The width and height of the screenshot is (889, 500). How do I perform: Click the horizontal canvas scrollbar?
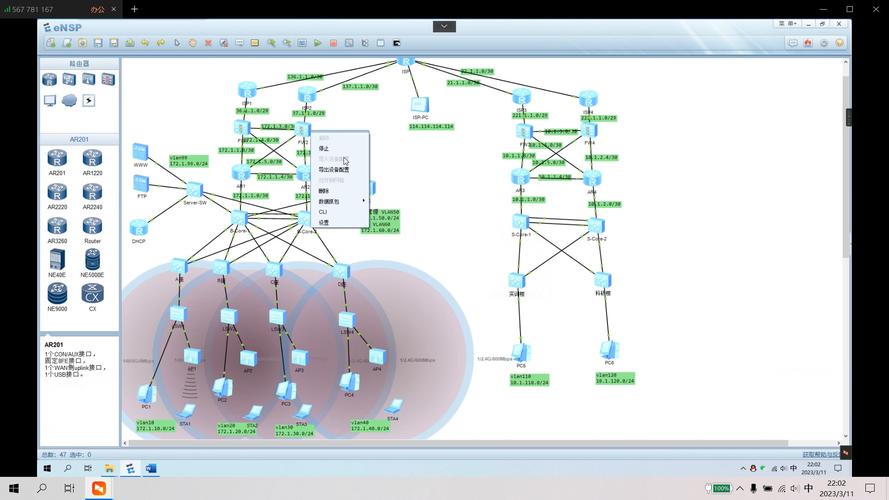point(459,443)
